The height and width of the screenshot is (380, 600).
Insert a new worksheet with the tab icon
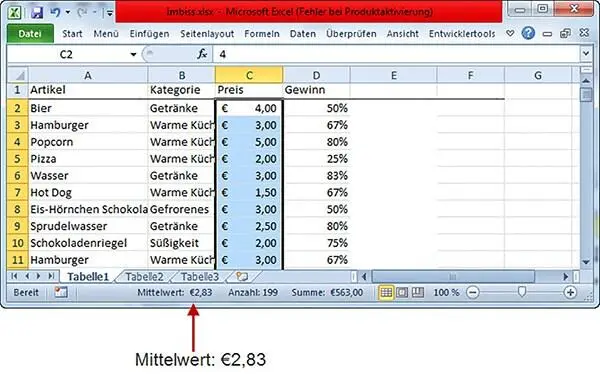242,276
